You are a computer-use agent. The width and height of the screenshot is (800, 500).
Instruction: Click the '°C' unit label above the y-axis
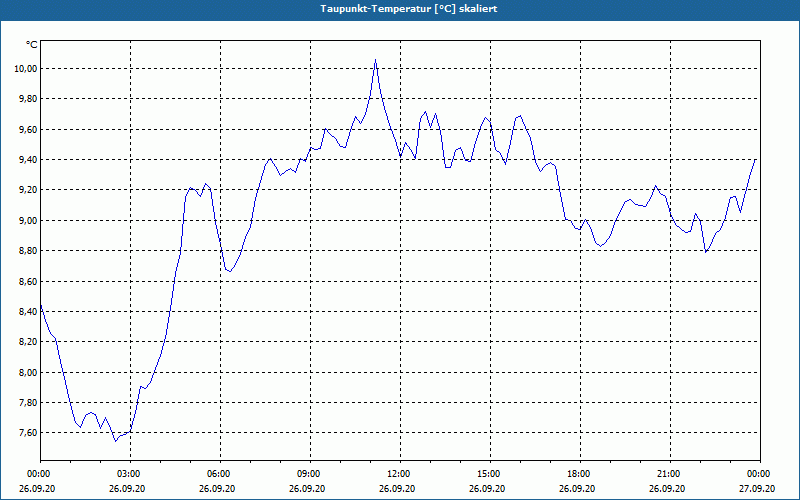pos(32,45)
